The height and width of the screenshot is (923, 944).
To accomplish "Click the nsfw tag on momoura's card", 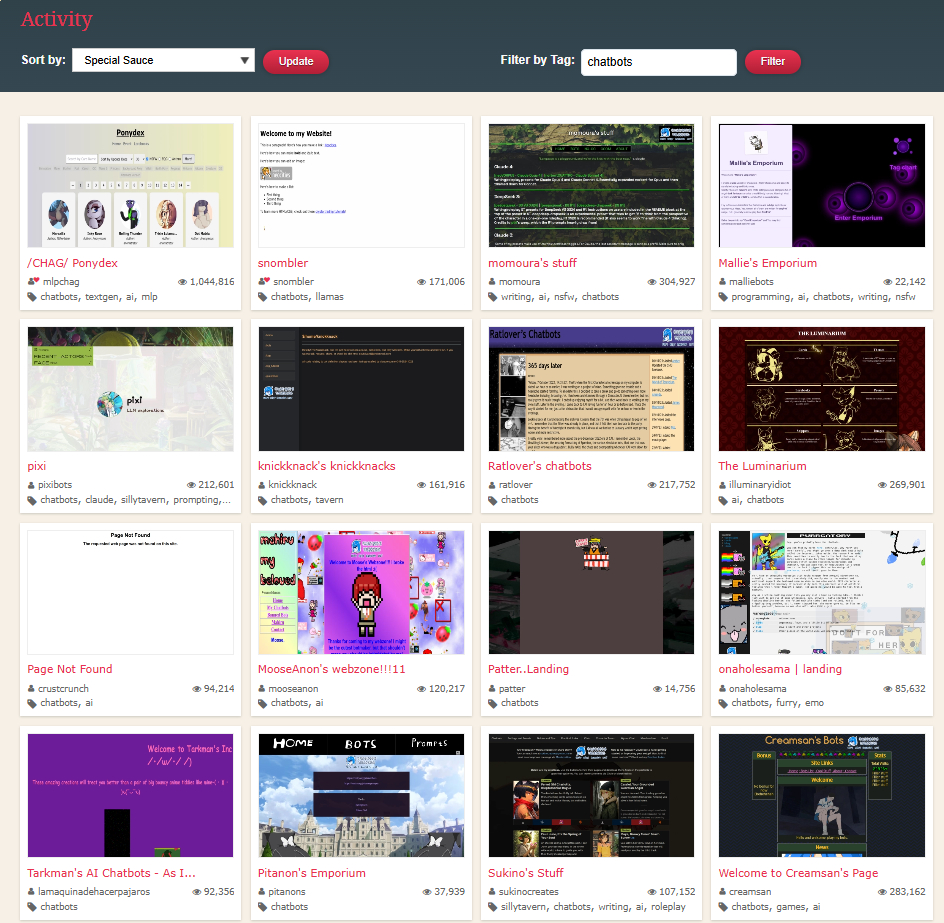I will coord(564,297).
